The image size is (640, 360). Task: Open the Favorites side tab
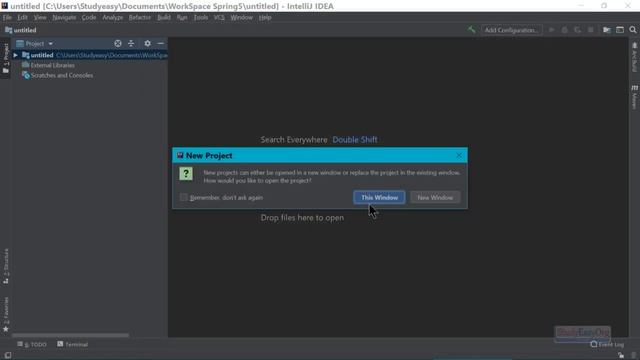[x=6, y=314]
